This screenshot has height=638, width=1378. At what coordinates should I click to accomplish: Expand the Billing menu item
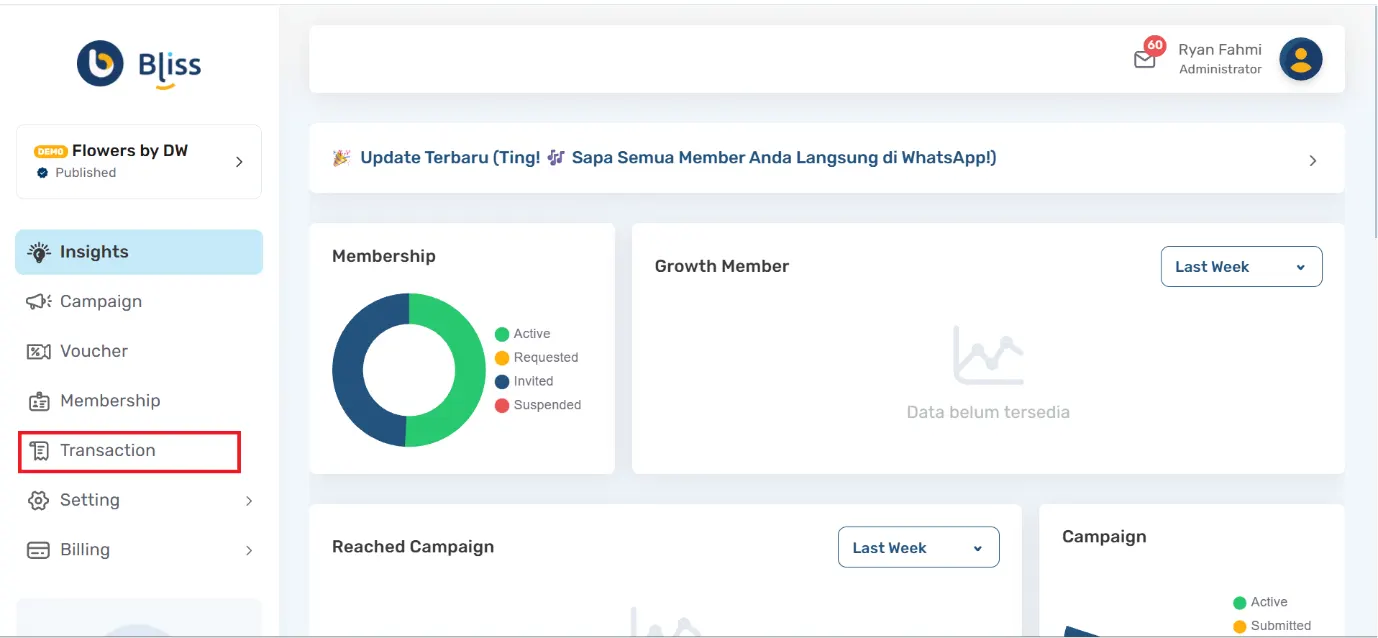pos(85,550)
